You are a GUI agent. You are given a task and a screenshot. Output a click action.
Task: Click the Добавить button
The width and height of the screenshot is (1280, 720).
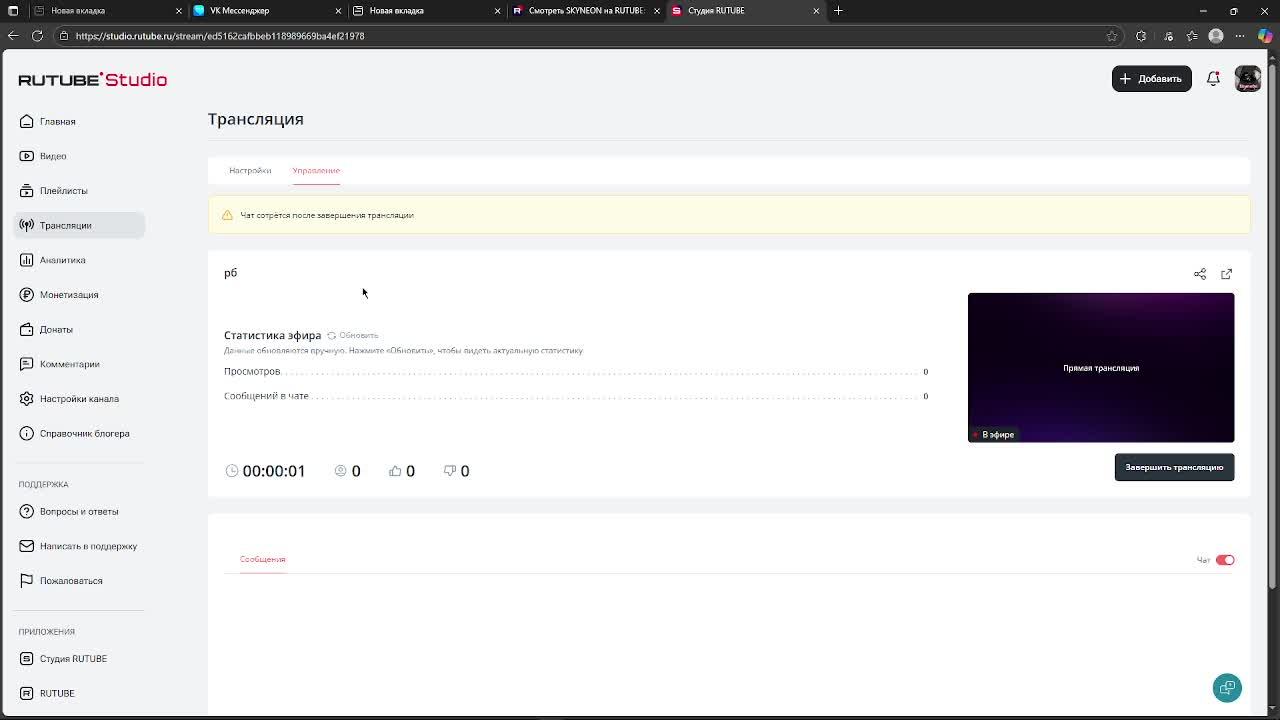pyautogui.click(x=1151, y=79)
